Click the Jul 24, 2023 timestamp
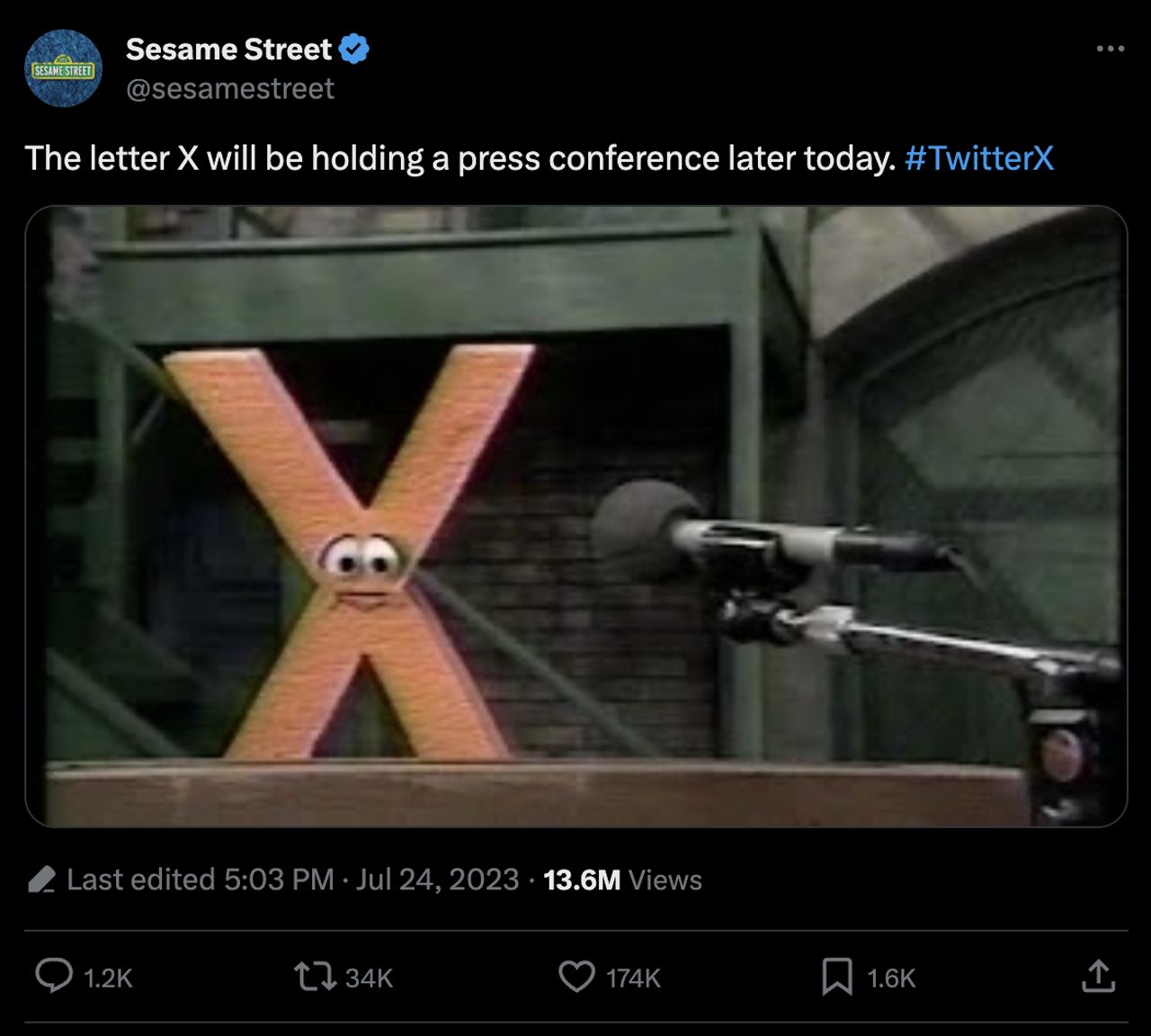Image resolution: width=1151 pixels, height=1036 pixels. (x=437, y=880)
